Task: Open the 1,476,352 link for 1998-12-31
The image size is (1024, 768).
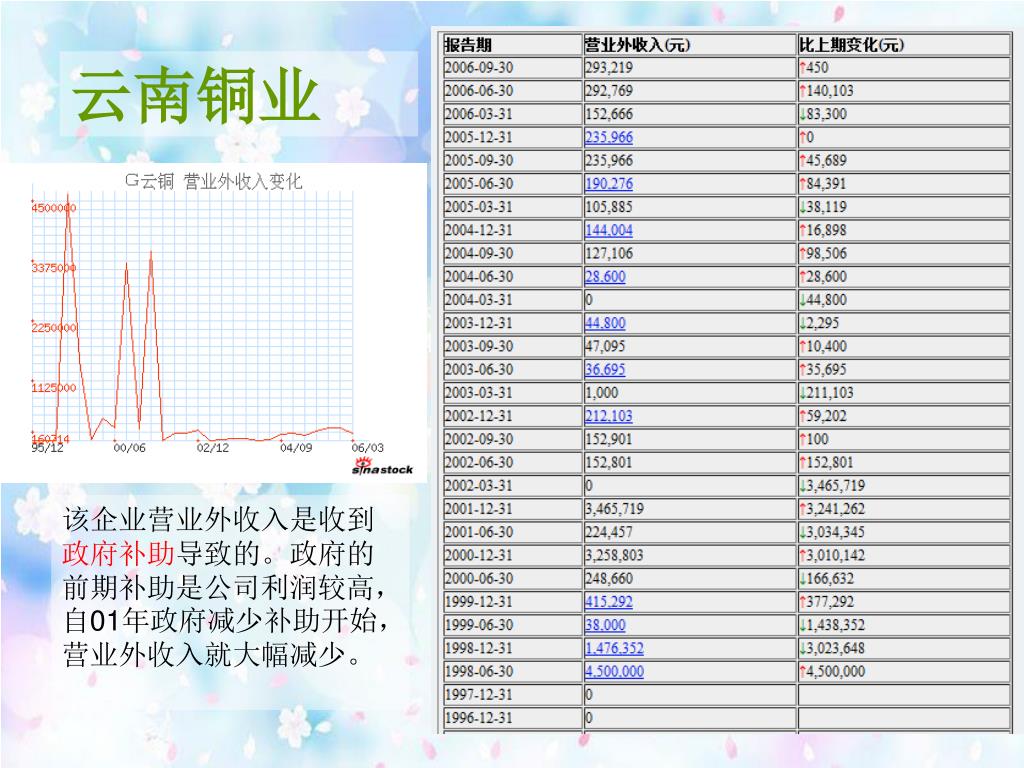Action: pos(615,648)
